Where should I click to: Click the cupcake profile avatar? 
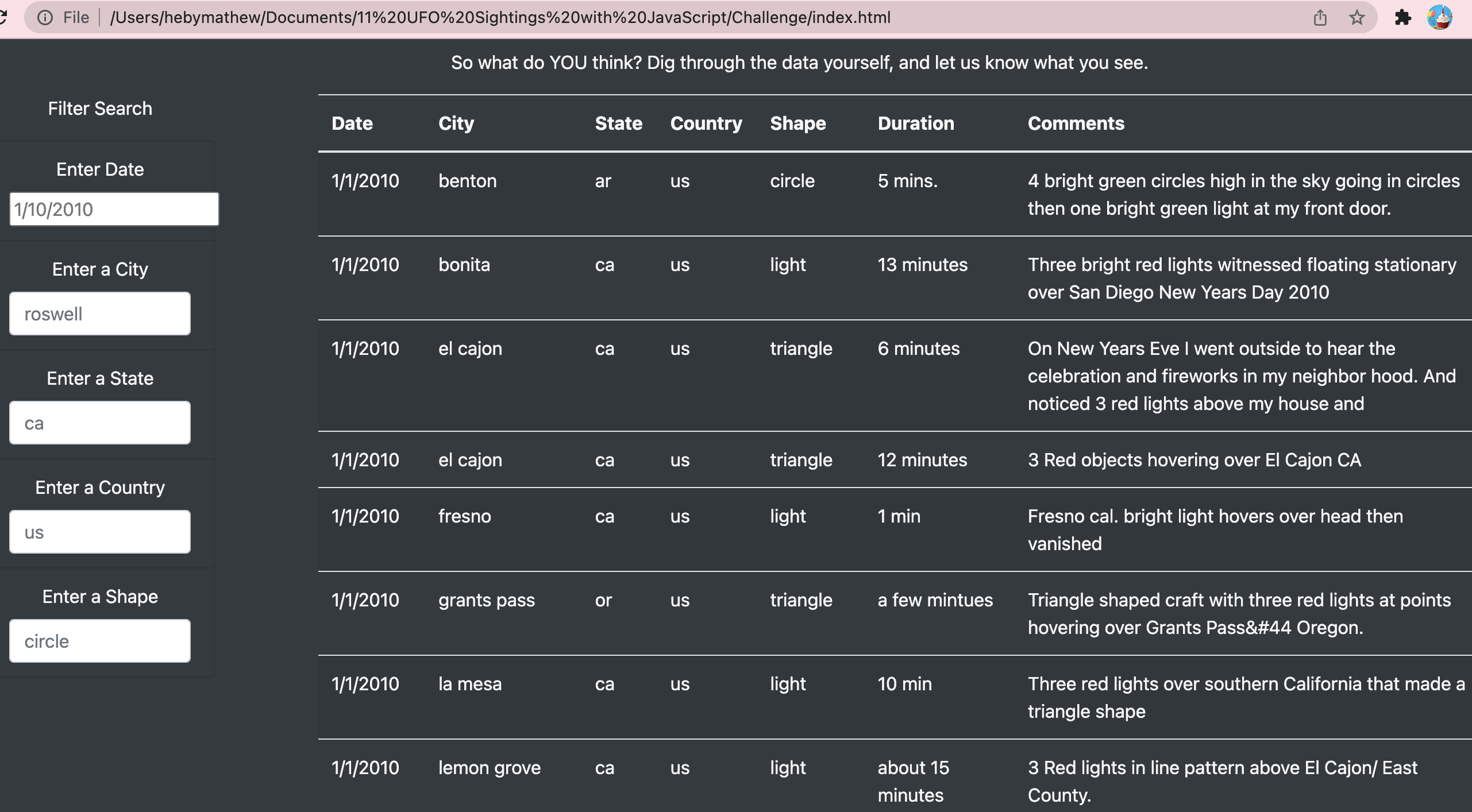pyautogui.click(x=1442, y=18)
